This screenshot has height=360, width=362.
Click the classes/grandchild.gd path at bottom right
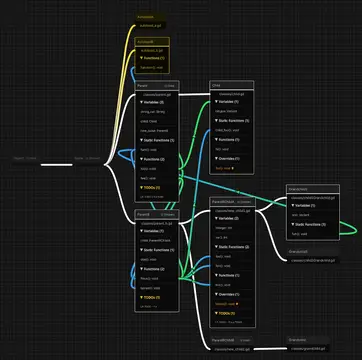pyautogui.click(x=308, y=349)
